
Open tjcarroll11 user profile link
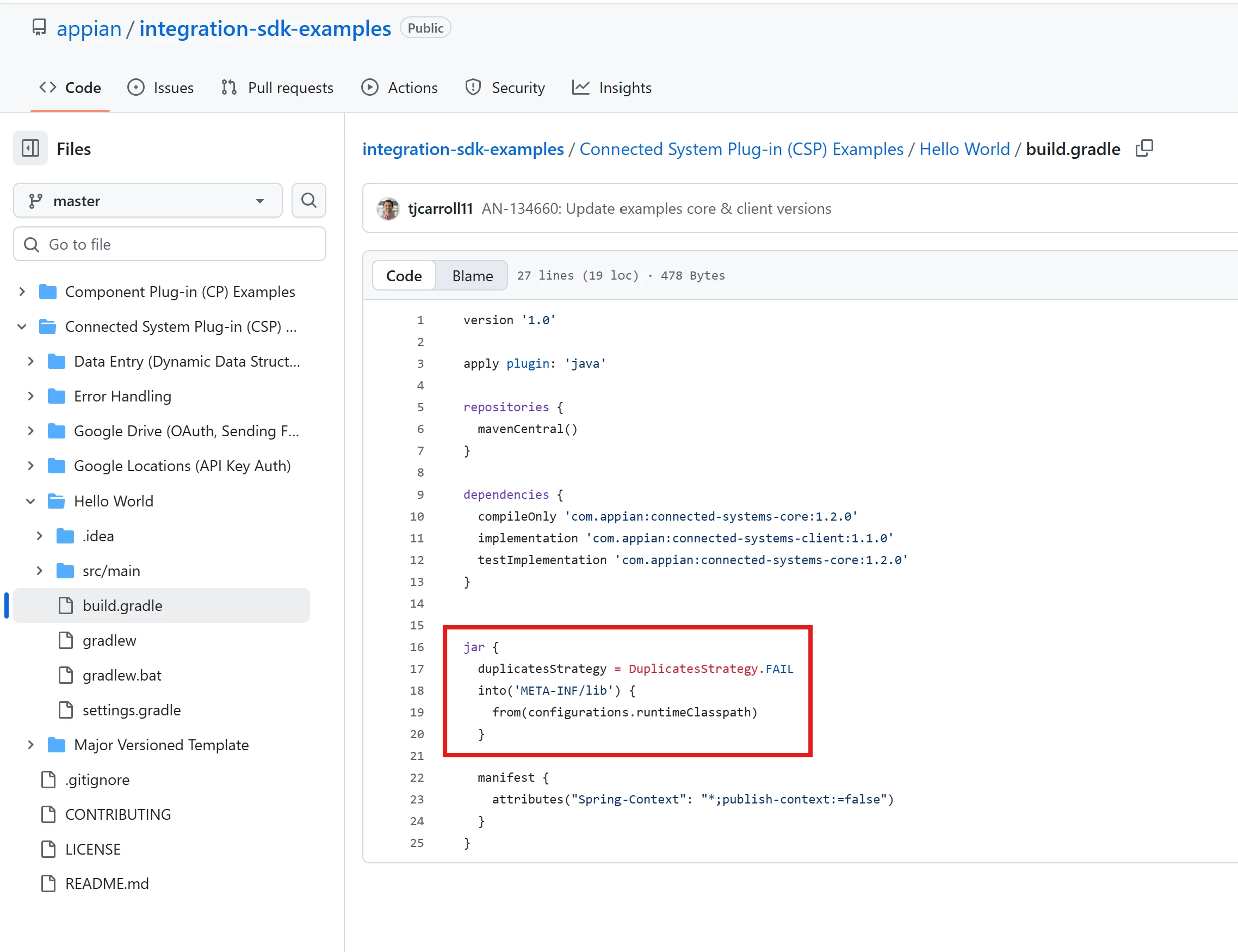(x=440, y=208)
